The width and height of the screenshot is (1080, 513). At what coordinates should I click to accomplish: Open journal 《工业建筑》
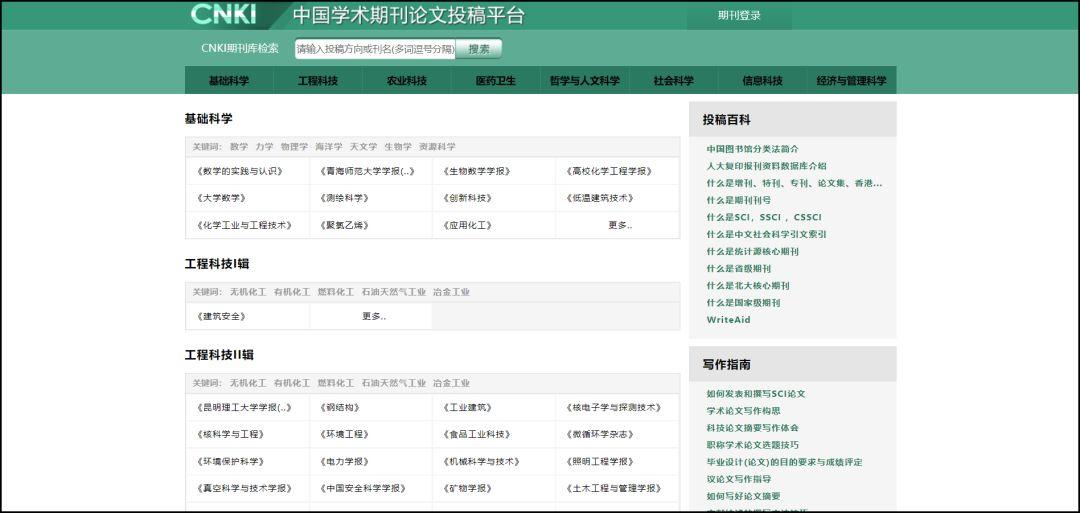tap(468, 408)
